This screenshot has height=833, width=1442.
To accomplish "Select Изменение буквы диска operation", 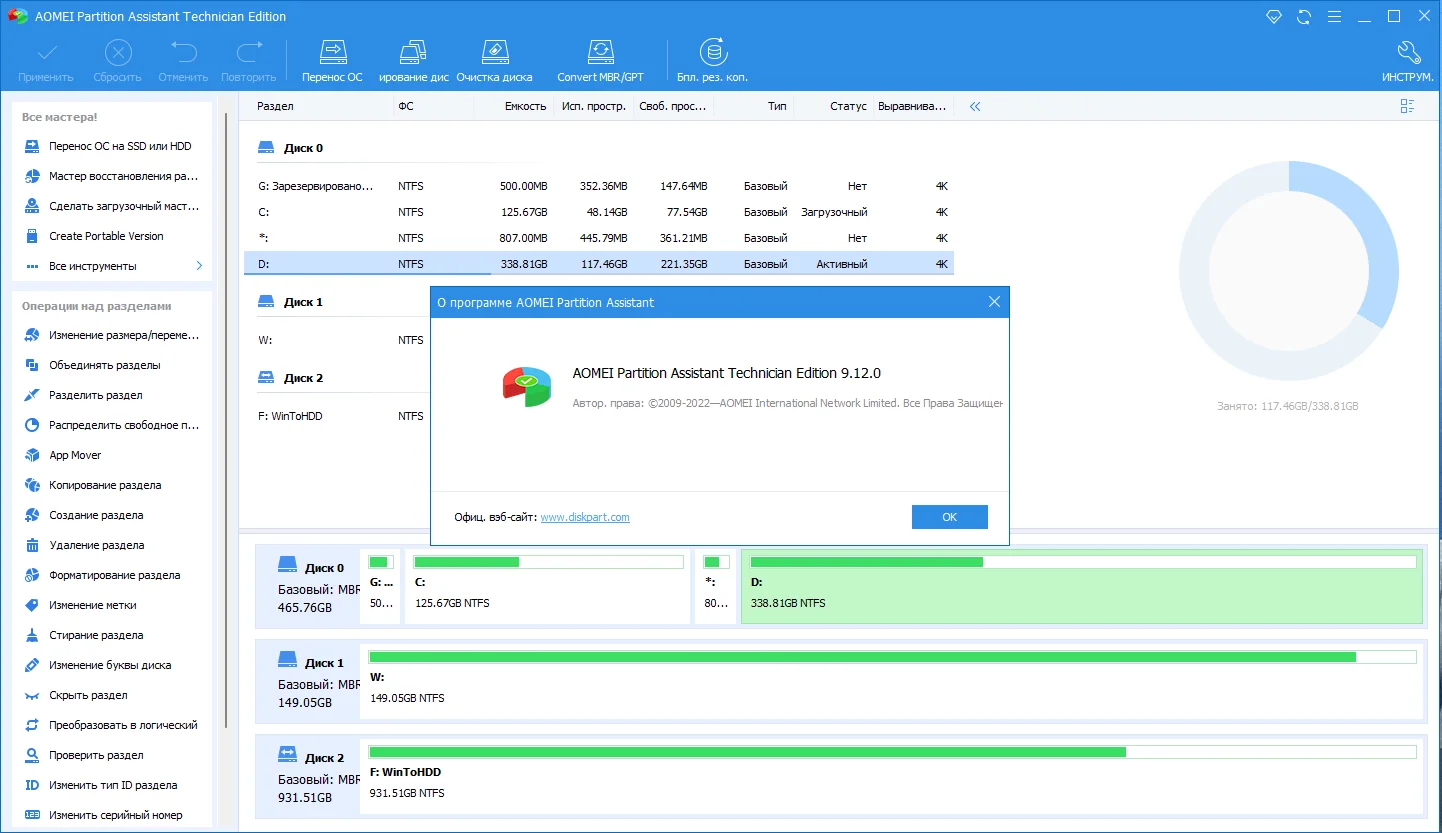I will coord(112,665).
